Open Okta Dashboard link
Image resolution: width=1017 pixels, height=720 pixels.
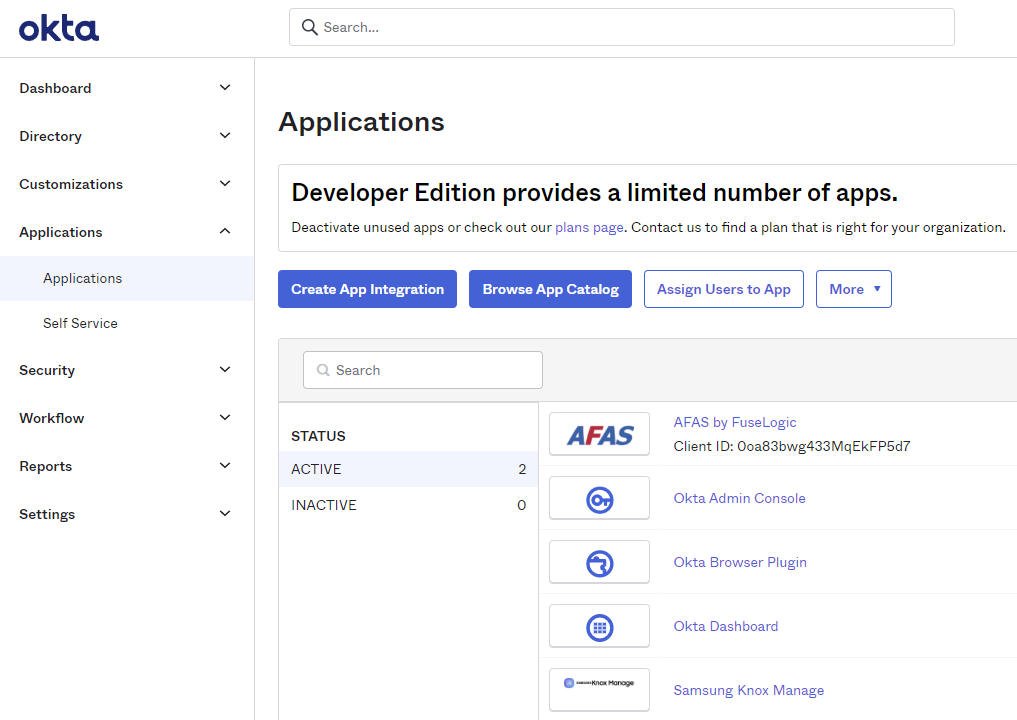coord(726,626)
